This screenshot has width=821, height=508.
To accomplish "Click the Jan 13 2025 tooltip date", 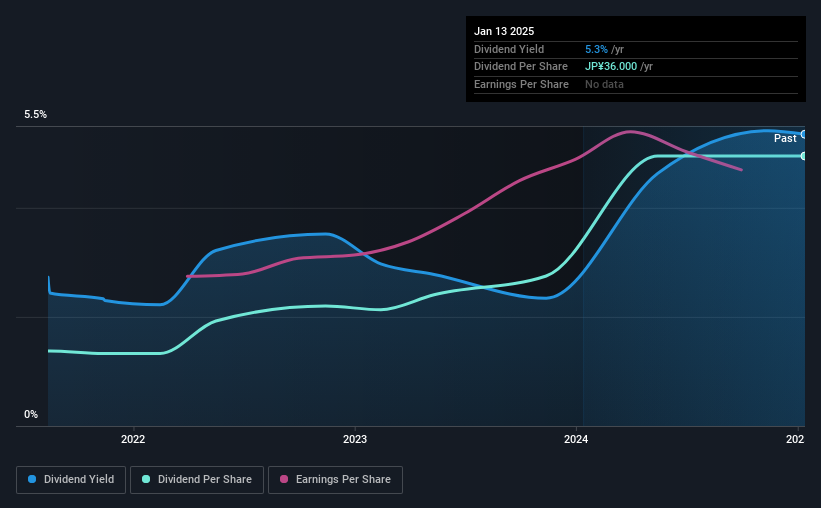I will tap(504, 31).
